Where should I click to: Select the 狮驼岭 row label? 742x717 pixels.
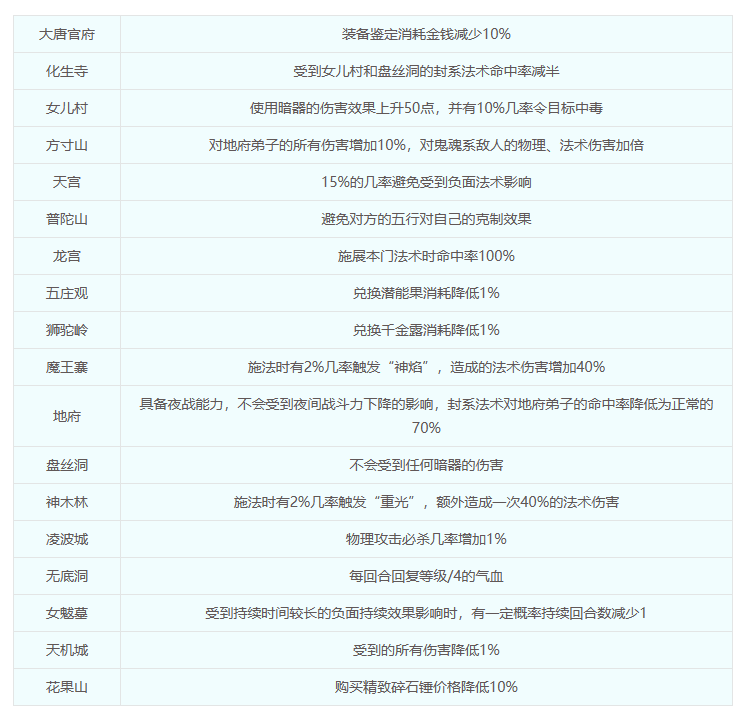pyautogui.click(x=67, y=330)
